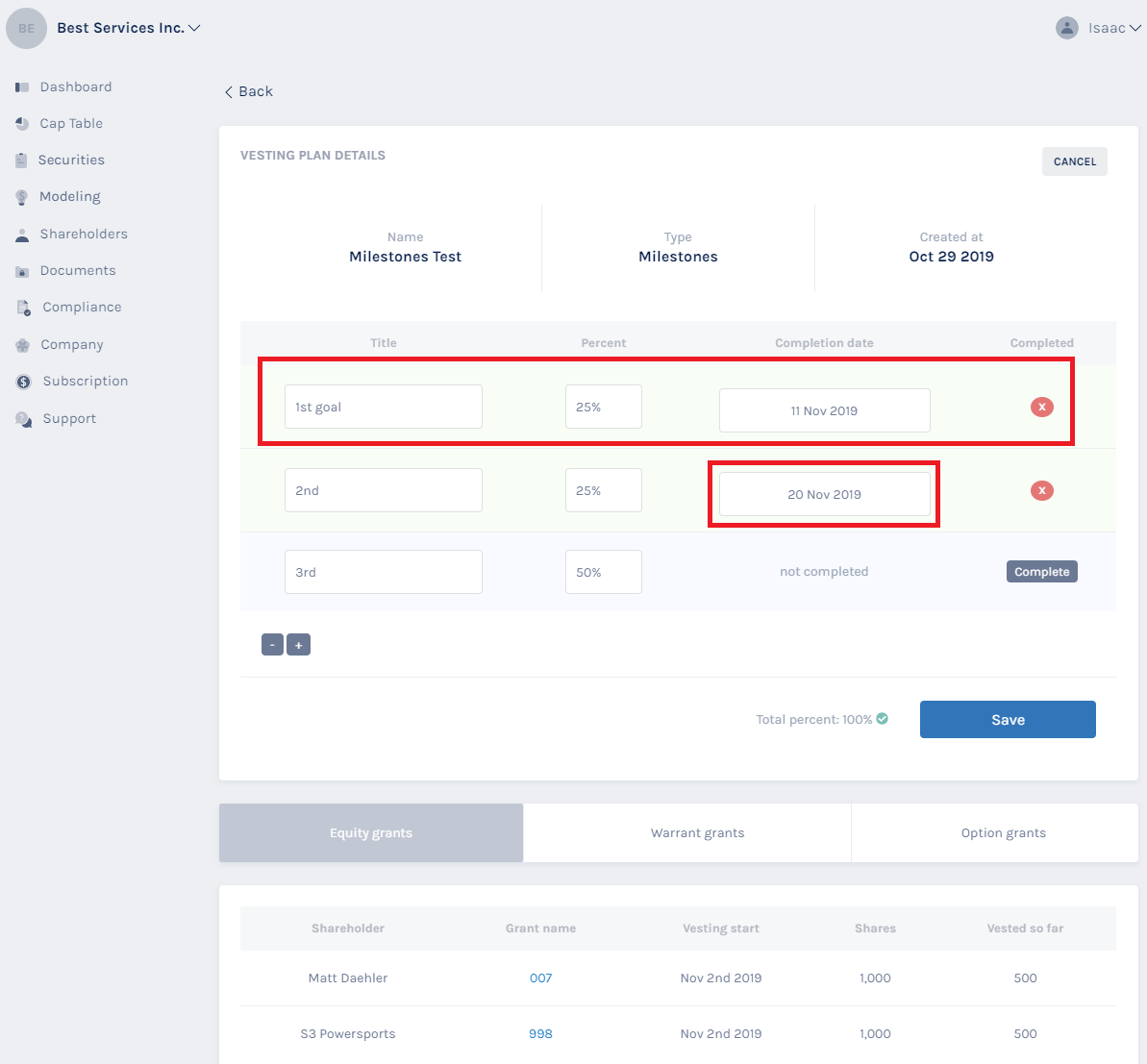This screenshot has width=1147, height=1064.
Task: Edit the 1st goal 25% percent field
Action: point(604,407)
